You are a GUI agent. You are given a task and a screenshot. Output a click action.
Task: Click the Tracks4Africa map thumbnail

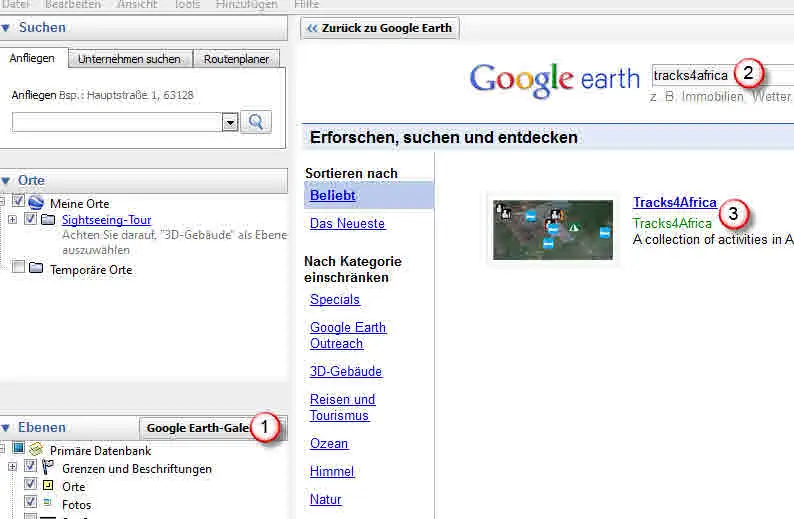pyautogui.click(x=552, y=230)
